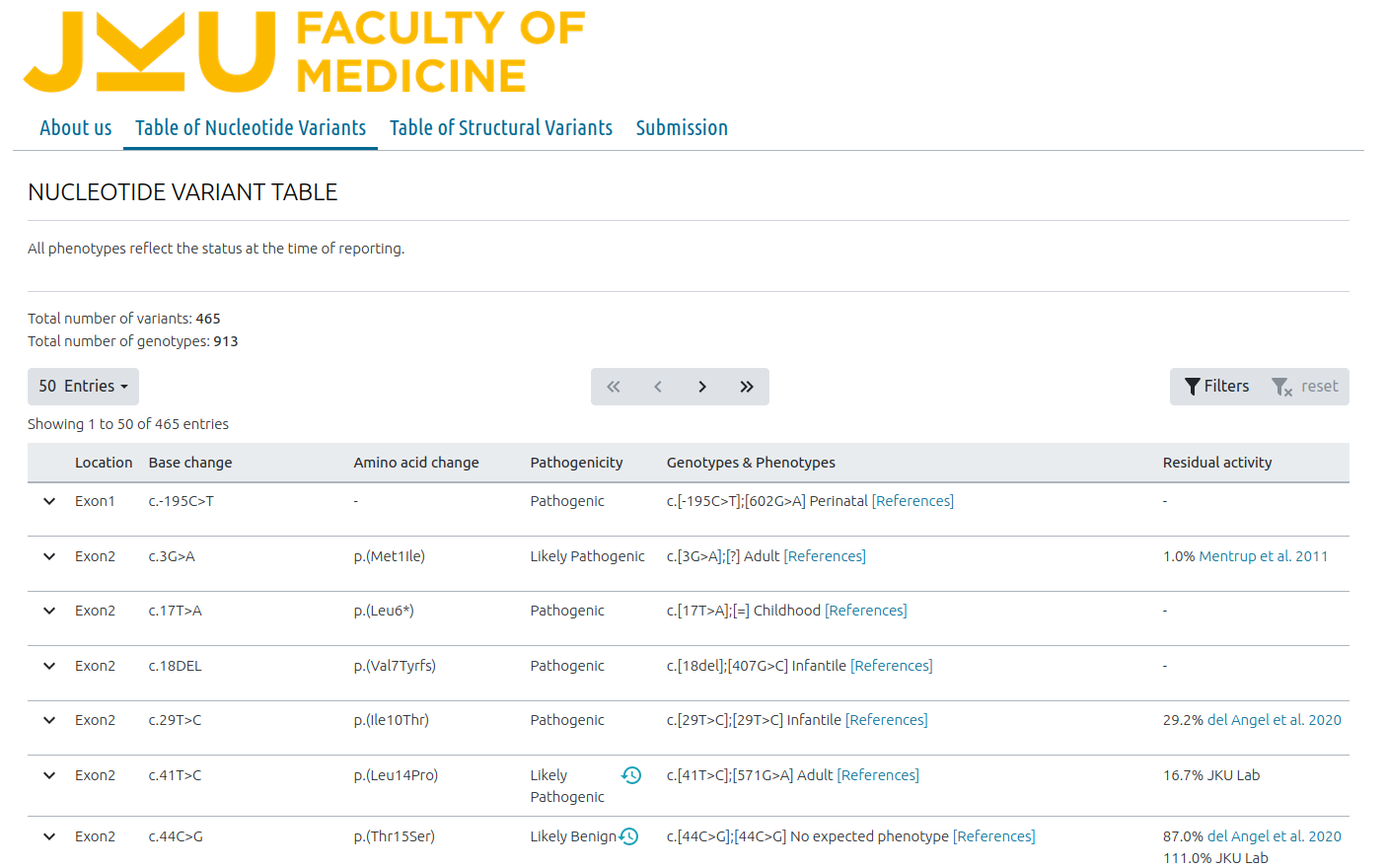
Task: Open the Submission tab
Action: (x=682, y=128)
